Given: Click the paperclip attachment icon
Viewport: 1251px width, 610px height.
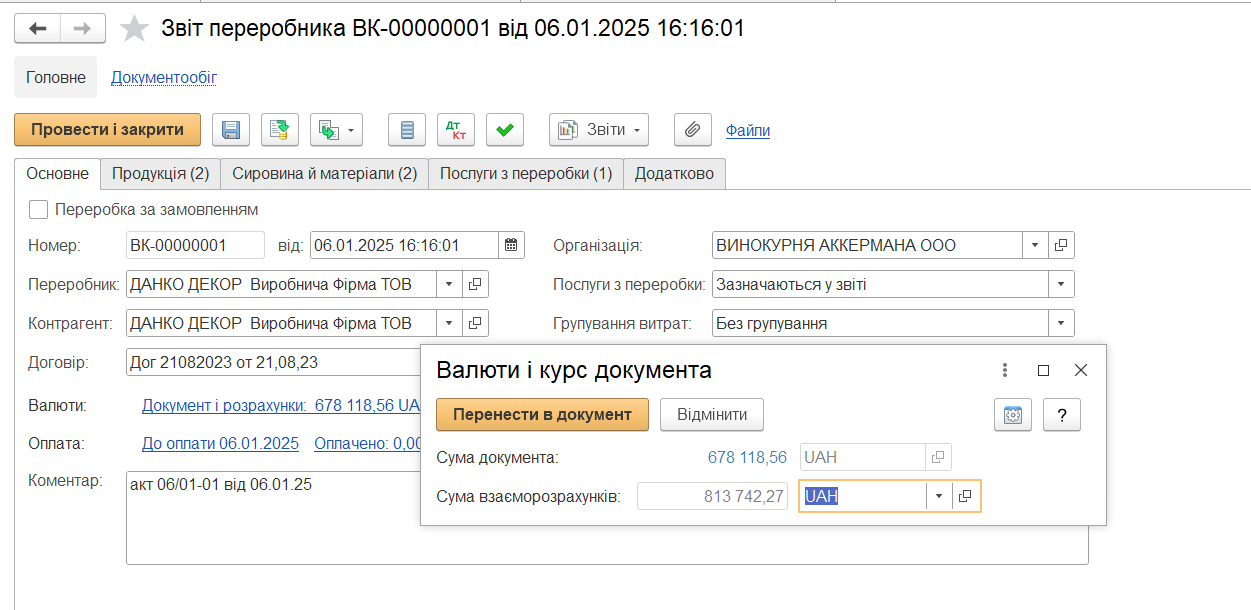Looking at the screenshot, I should point(692,130).
